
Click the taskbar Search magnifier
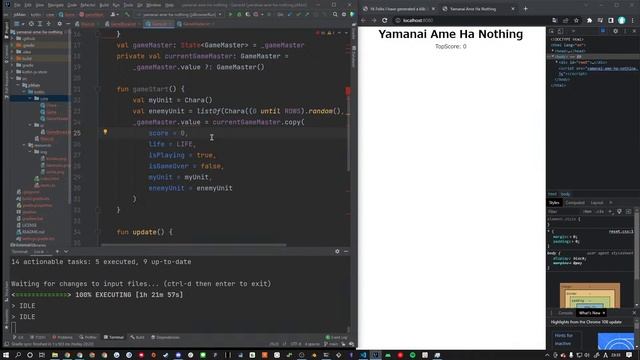click(x=18, y=355)
